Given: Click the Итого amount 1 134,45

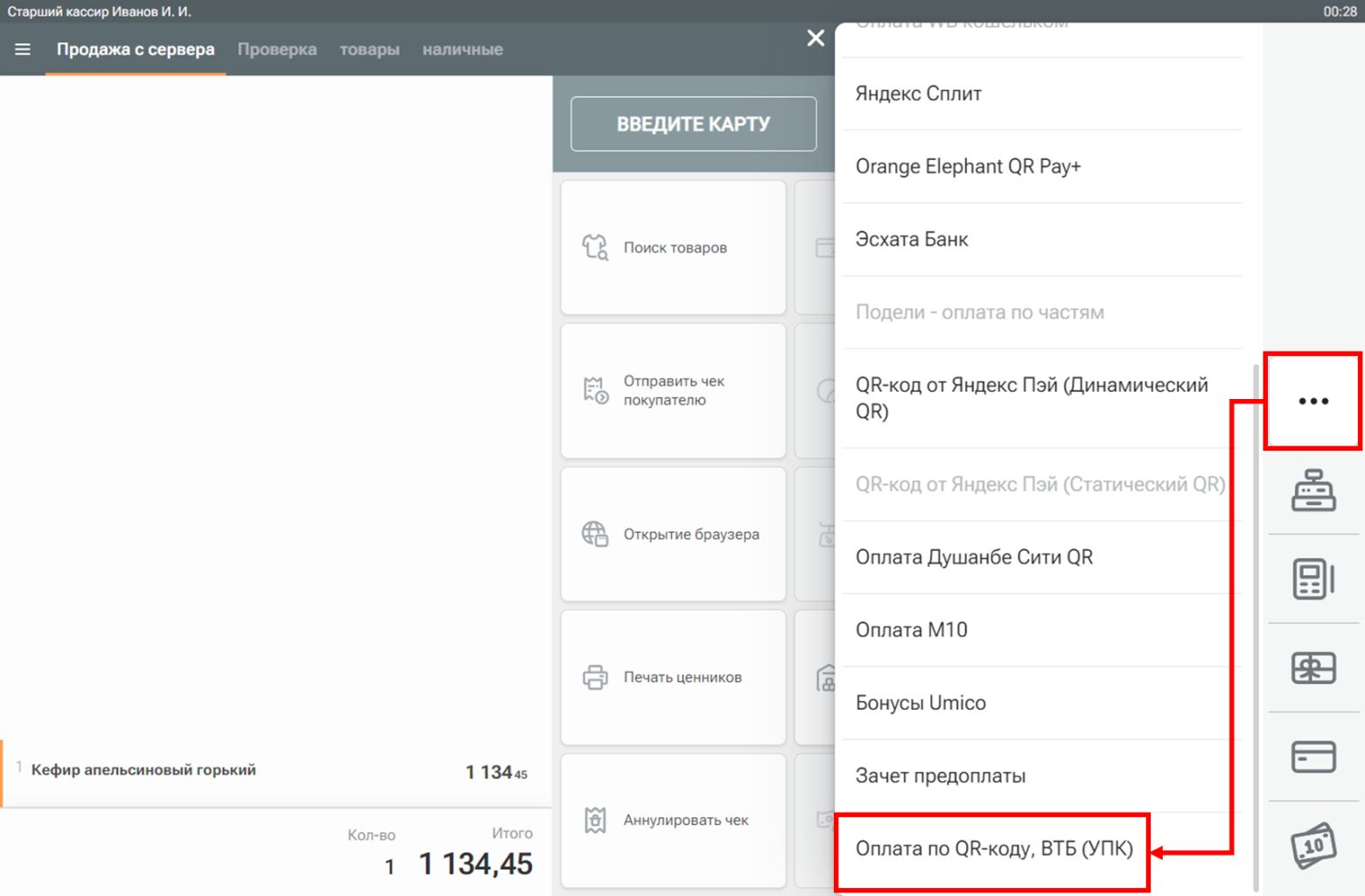Looking at the screenshot, I should [x=475, y=864].
